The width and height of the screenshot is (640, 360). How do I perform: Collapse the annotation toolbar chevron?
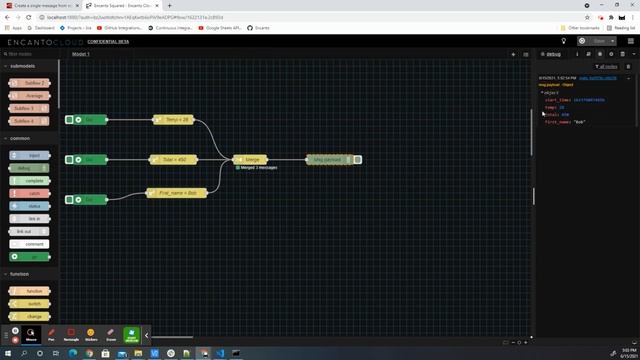[147, 336]
